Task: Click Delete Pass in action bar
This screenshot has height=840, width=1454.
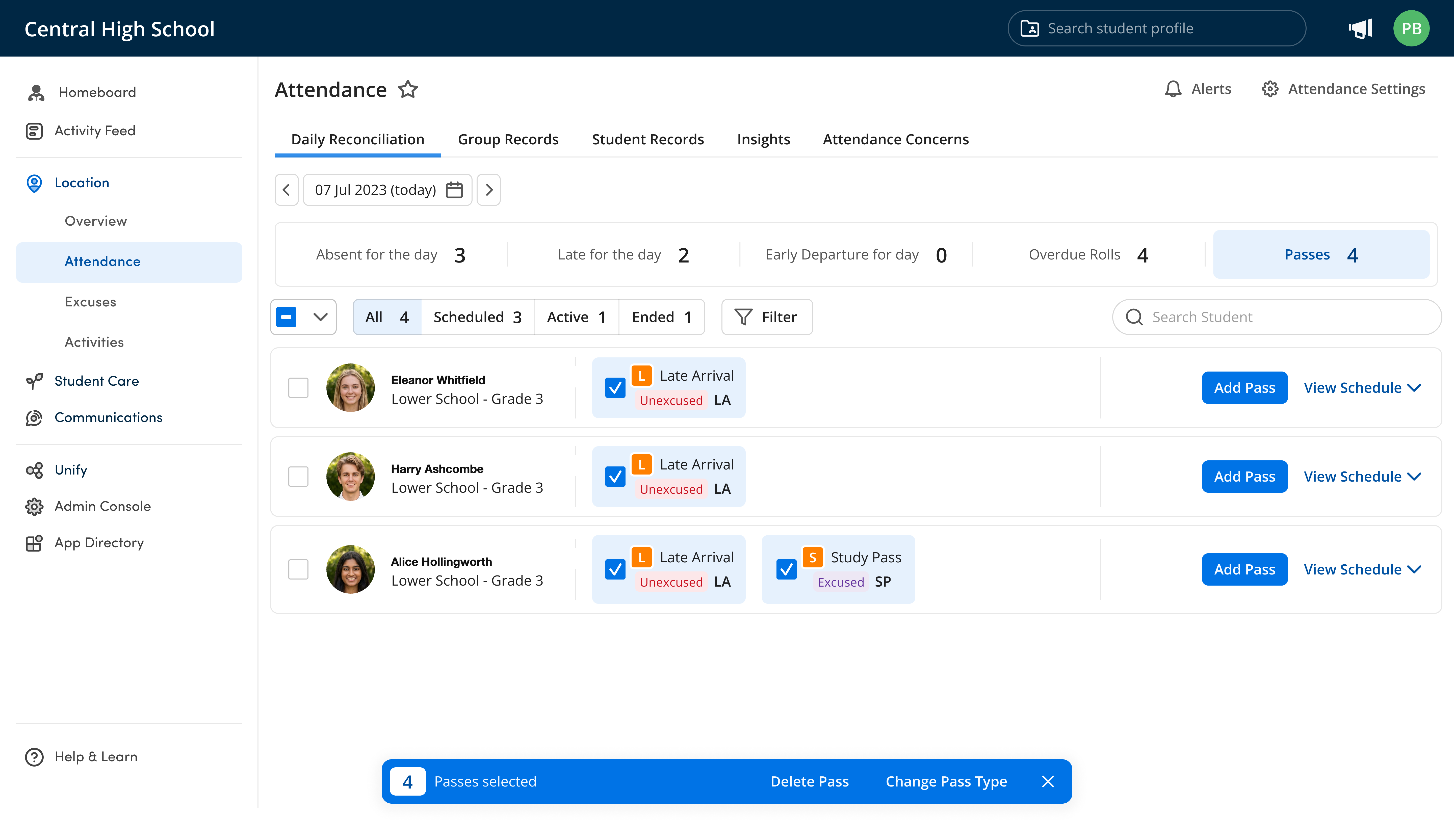Action: 809,782
